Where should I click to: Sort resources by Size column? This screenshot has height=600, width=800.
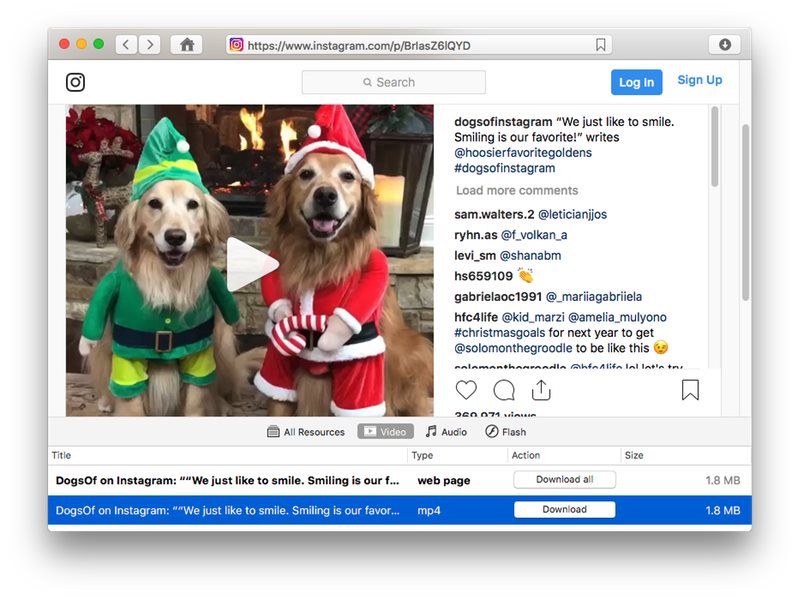point(686,455)
